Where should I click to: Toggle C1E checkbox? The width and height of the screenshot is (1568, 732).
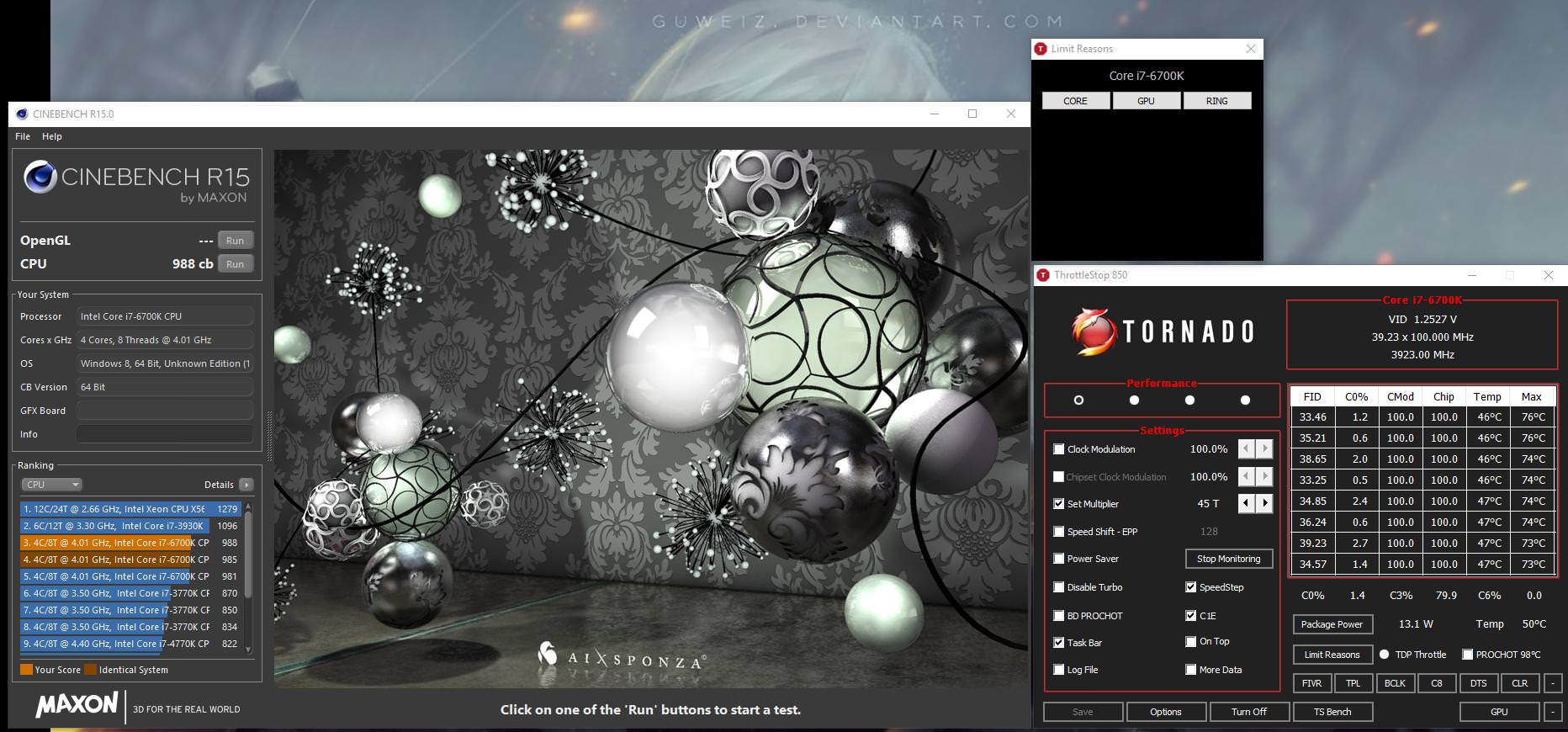click(1191, 616)
